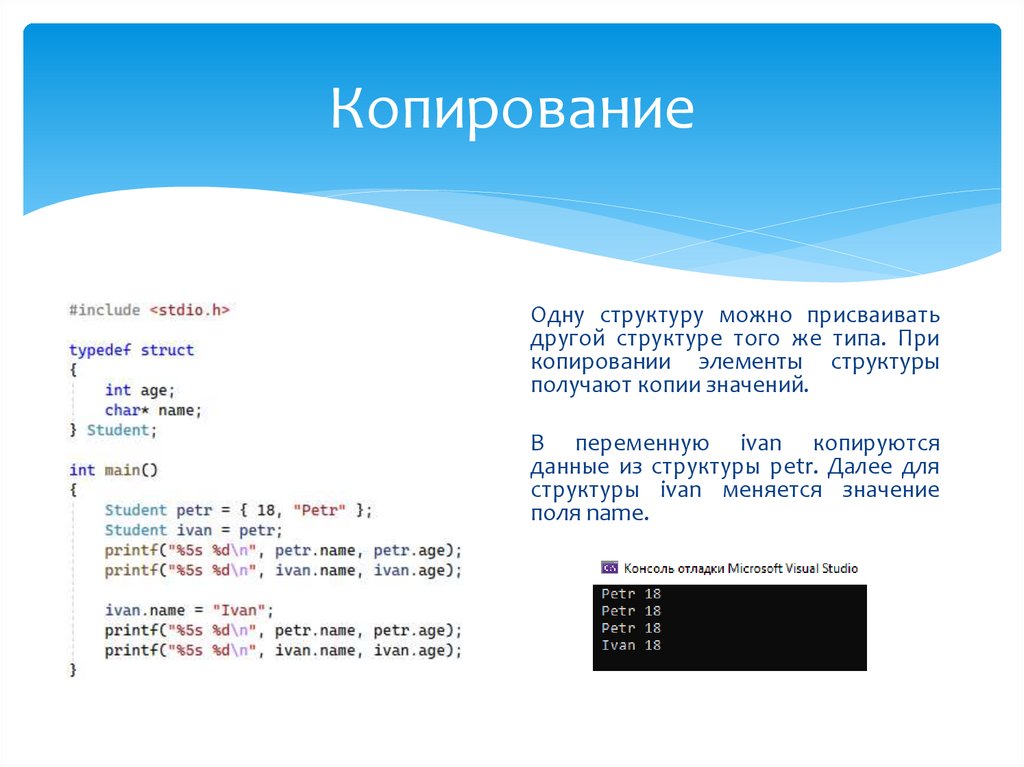
Task: Select the ivan.name = "Ivan" assignment
Action: click(186, 609)
